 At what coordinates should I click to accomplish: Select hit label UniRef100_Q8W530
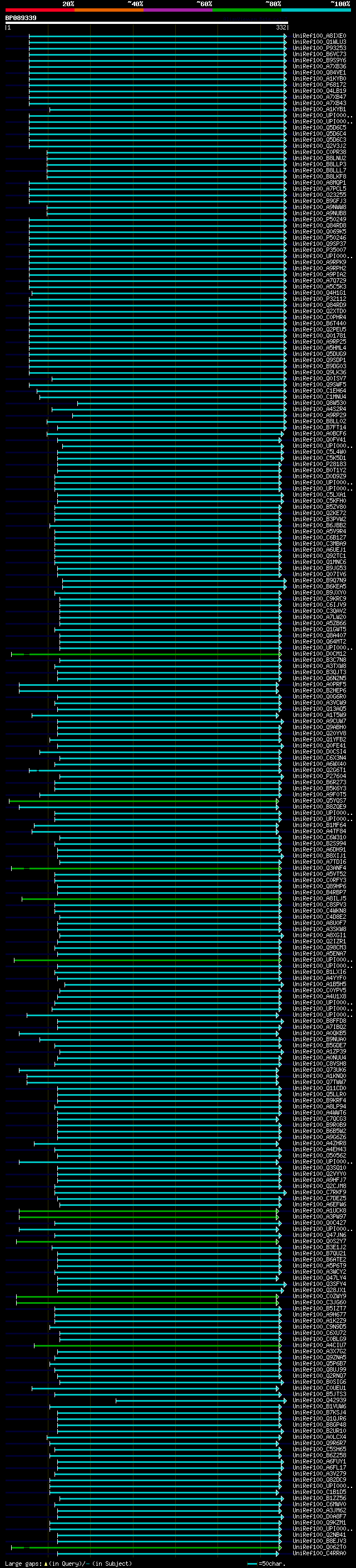pyautogui.click(x=319, y=403)
